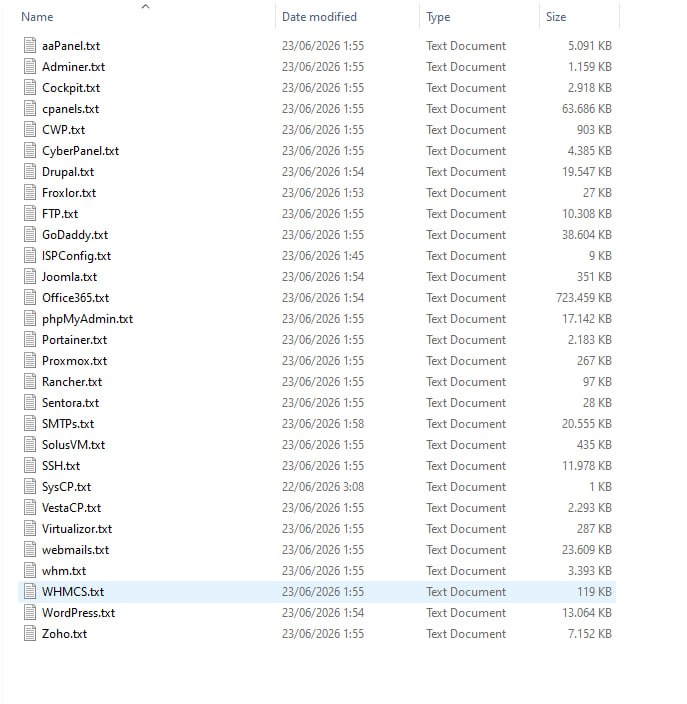Click the WordPress.txt file icon
The height and width of the screenshot is (704, 687).
[x=30, y=612]
